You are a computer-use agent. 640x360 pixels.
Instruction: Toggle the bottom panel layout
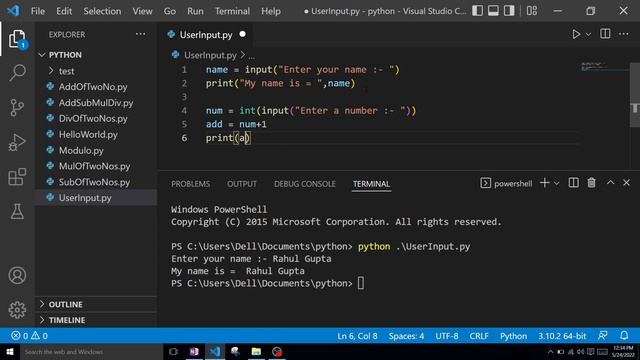coord(493,11)
